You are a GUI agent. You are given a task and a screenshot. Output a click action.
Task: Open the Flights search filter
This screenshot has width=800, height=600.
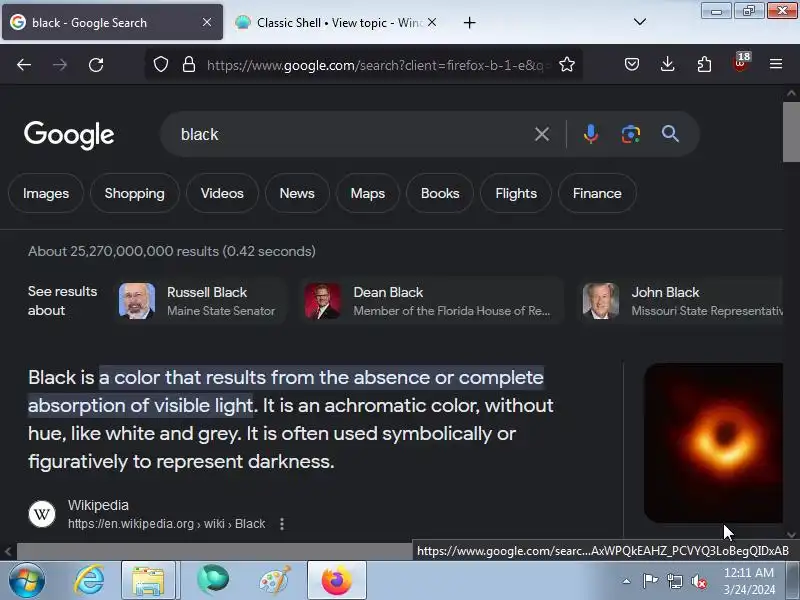point(516,193)
